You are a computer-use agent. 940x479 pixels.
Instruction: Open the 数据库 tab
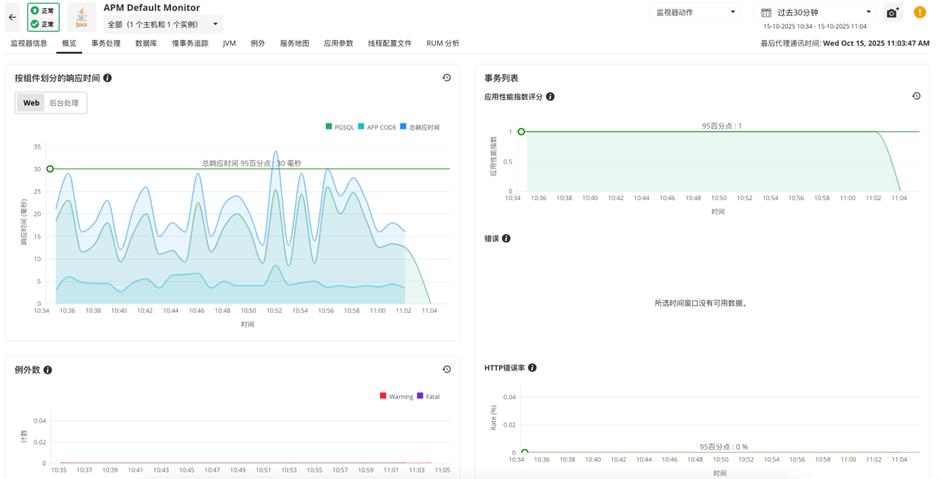[146, 44]
